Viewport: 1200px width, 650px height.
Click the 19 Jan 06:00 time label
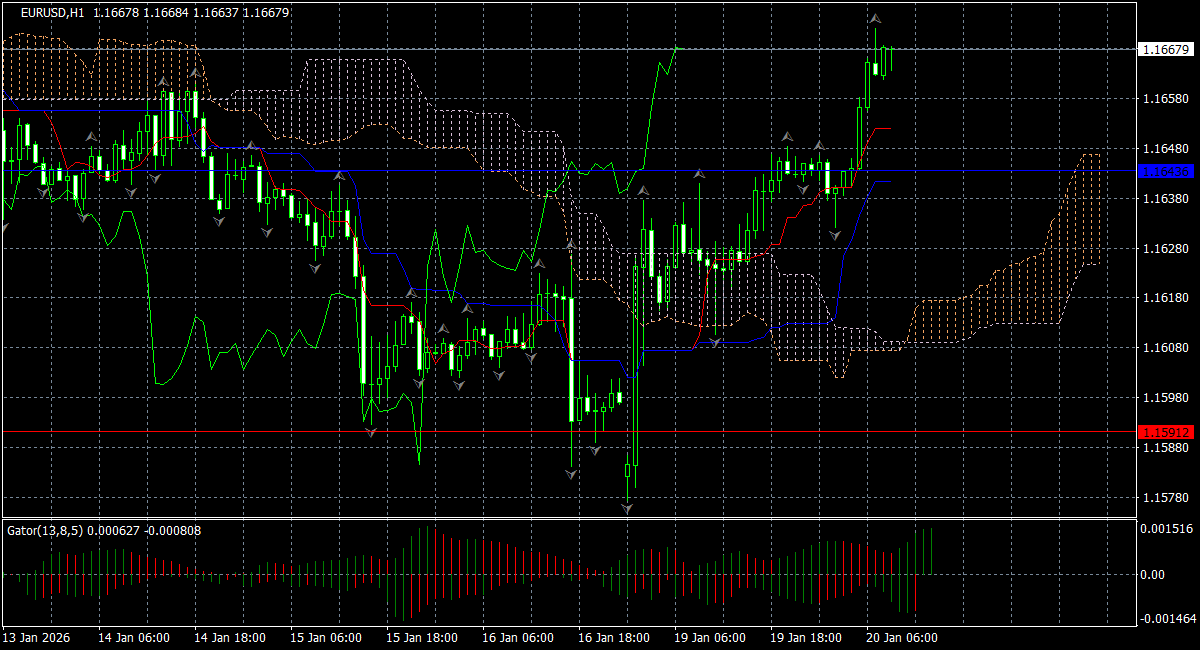click(708, 638)
